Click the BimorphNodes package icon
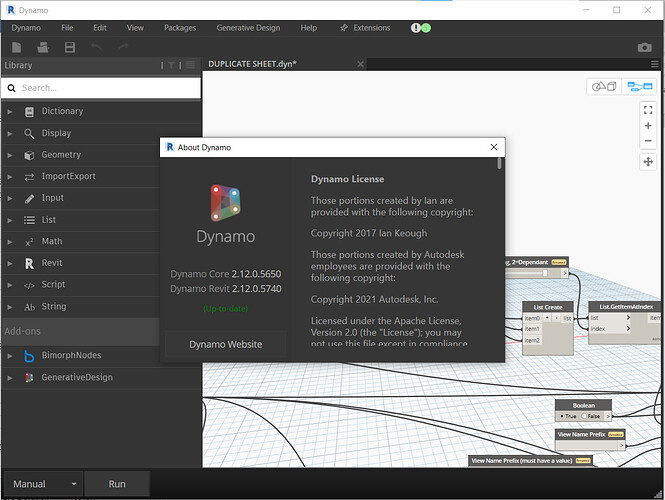This screenshot has width=665, height=500. [29, 356]
